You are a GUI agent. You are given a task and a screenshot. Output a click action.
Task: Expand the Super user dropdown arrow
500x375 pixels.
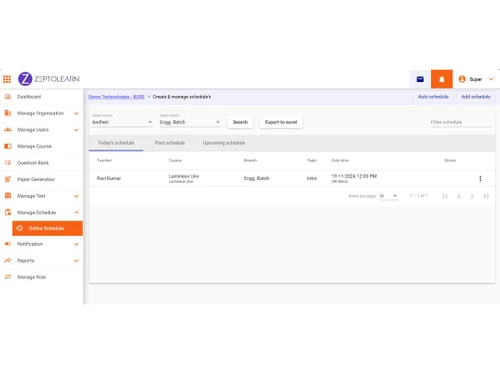click(x=491, y=79)
